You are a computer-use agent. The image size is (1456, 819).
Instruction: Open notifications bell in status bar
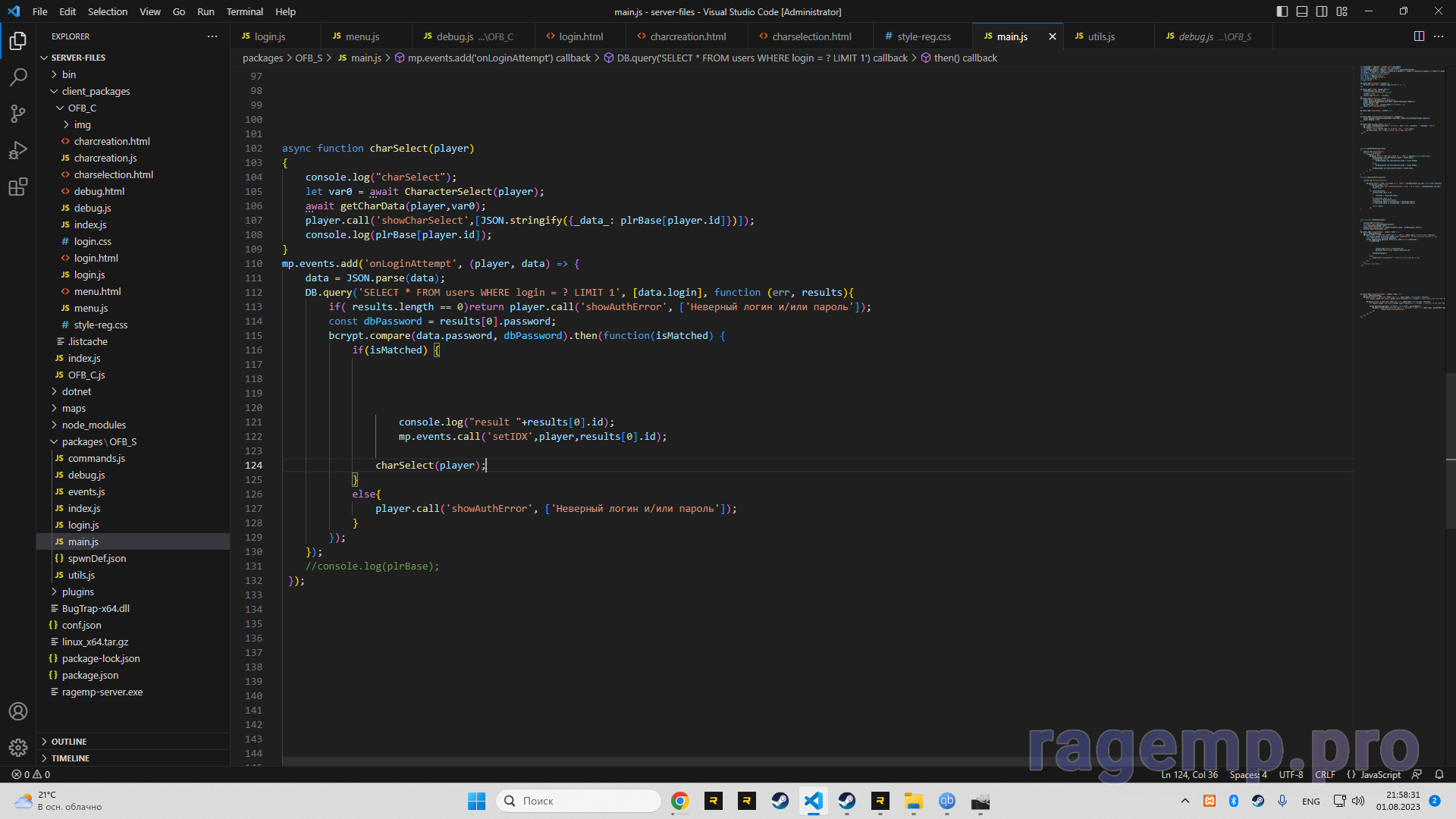pos(1439,774)
